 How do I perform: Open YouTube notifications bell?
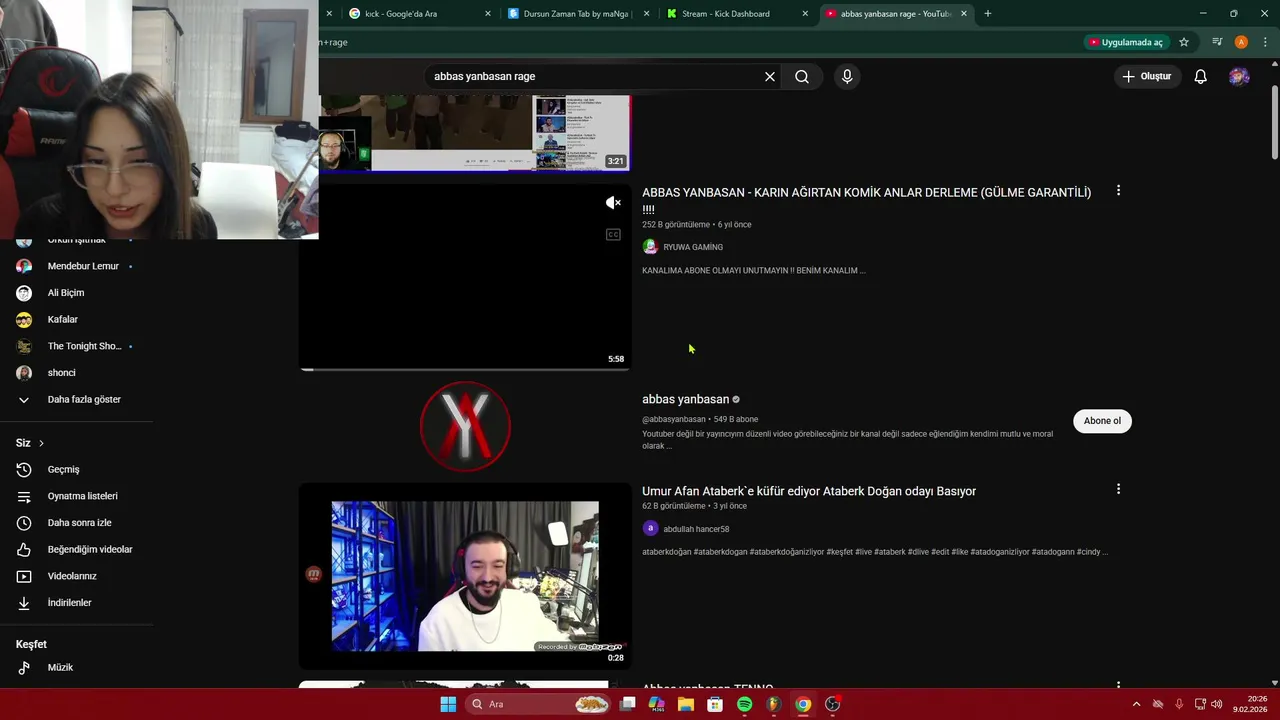1201,77
